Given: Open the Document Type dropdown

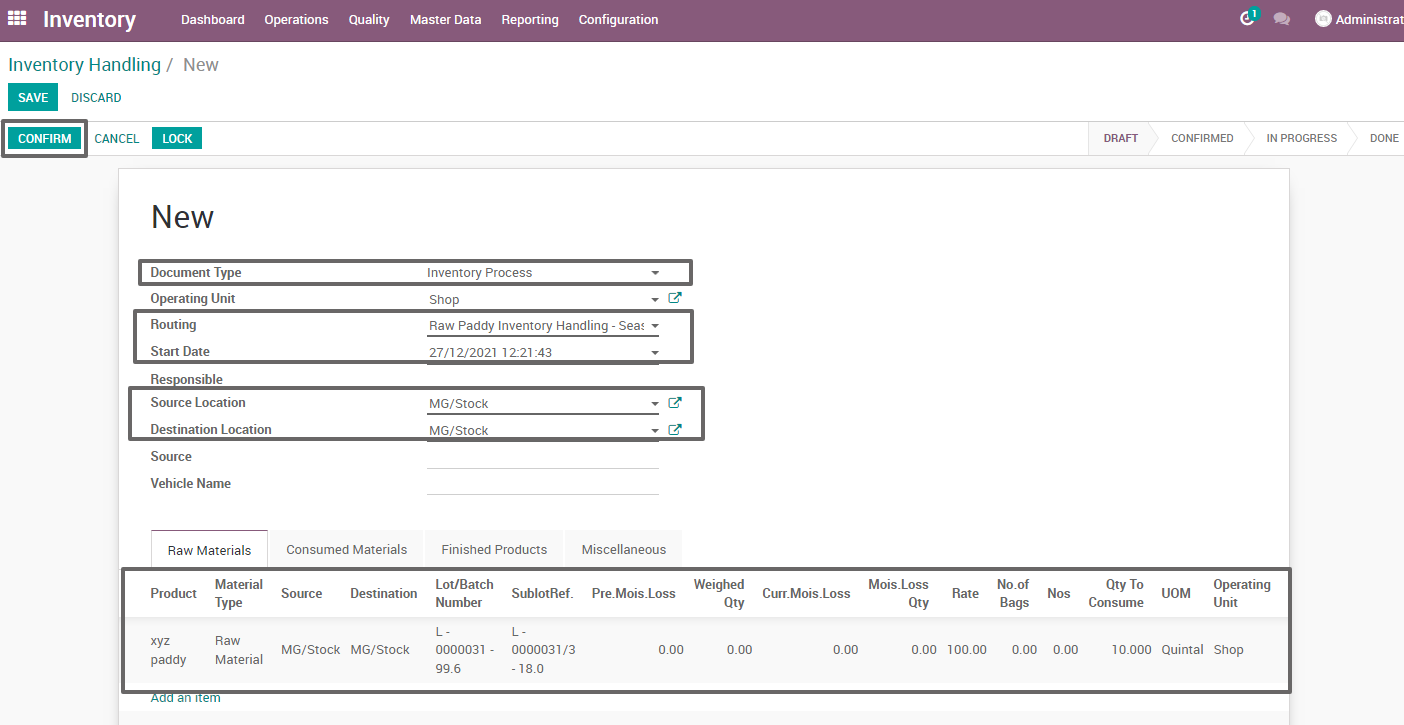Looking at the screenshot, I should [655, 272].
